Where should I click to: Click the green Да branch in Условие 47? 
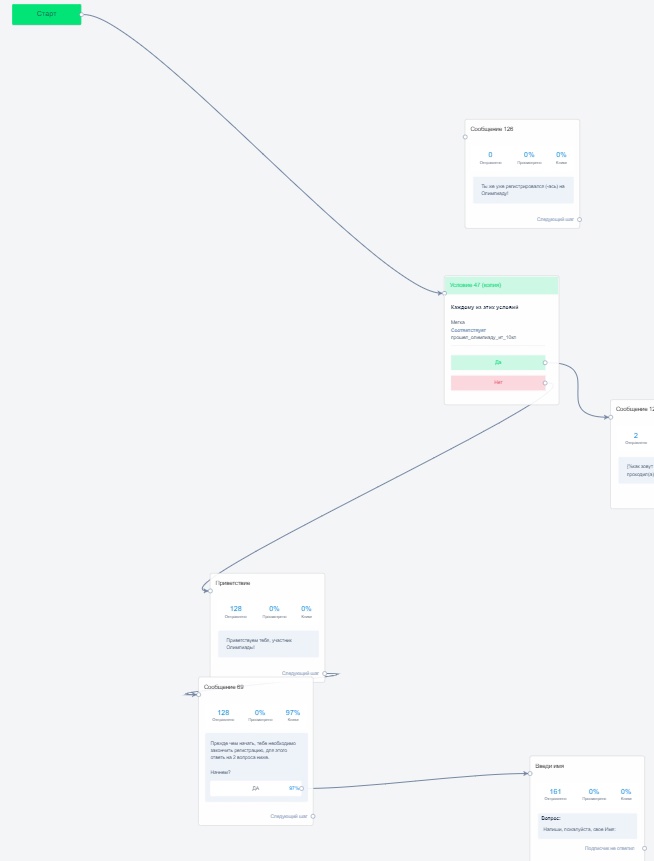coord(497,363)
